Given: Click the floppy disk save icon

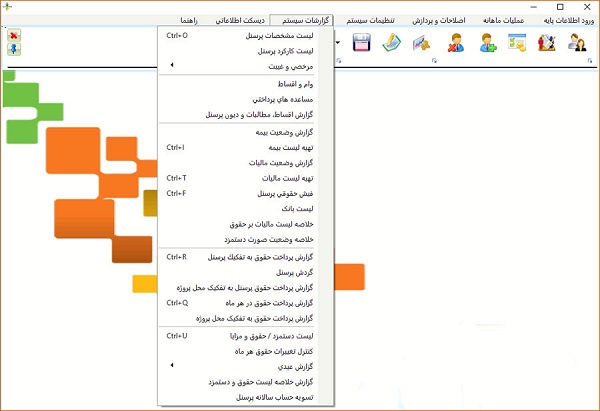Looking at the screenshot, I should (361, 42).
